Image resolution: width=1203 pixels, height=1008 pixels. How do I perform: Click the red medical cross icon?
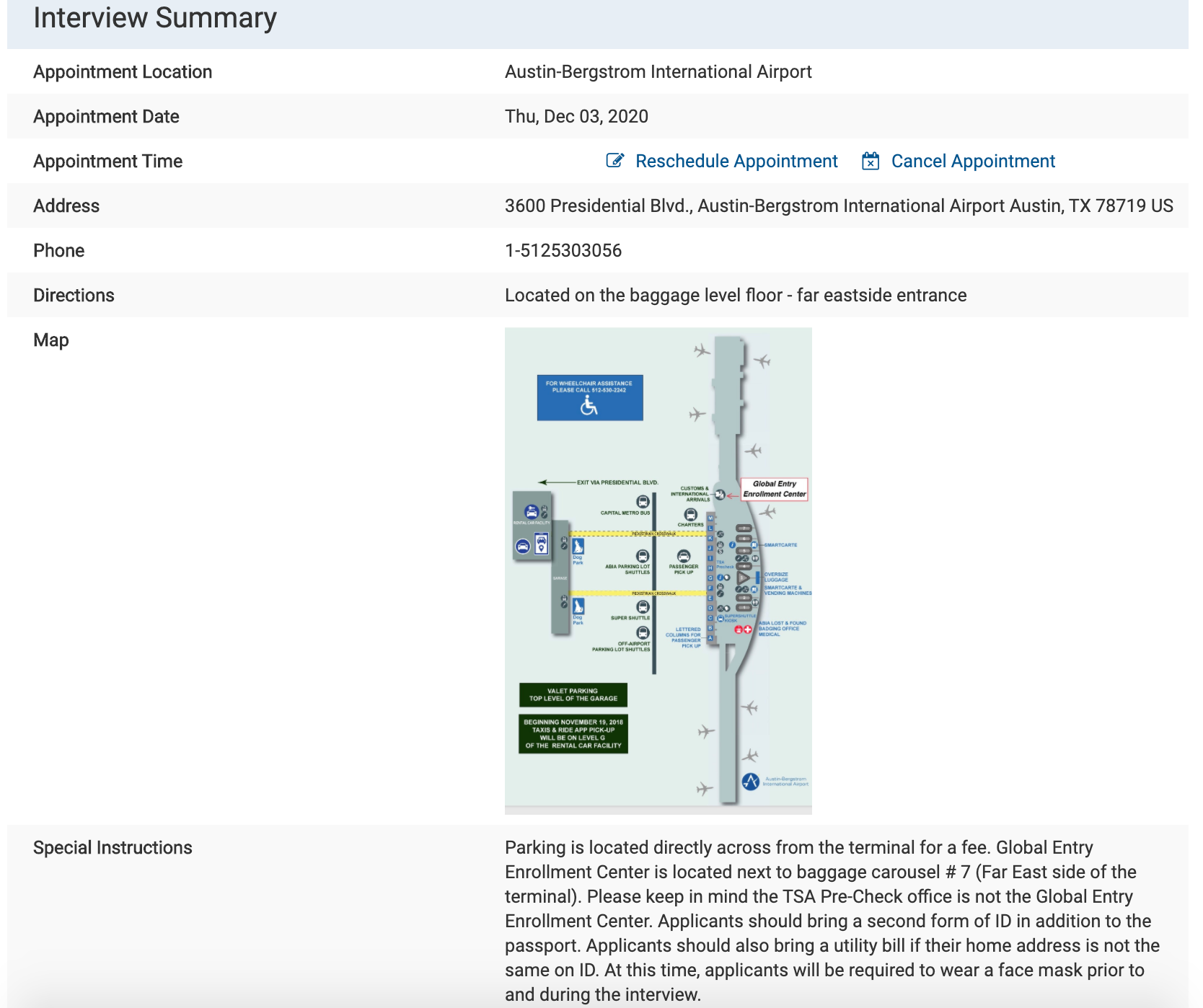(747, 629)
